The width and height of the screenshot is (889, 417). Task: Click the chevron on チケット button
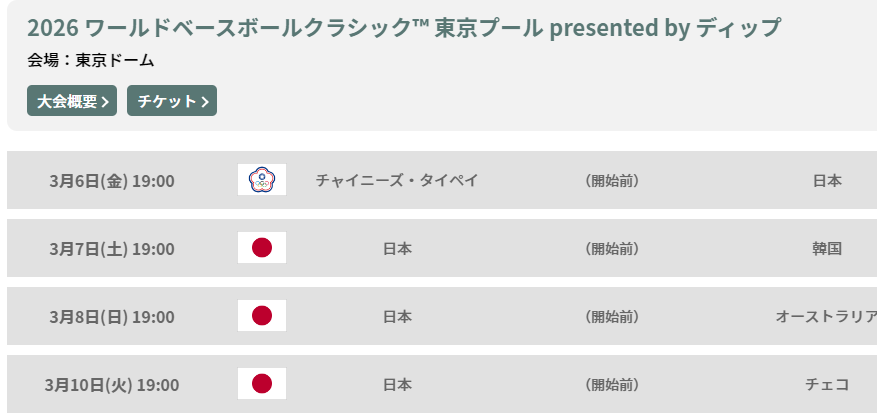click(205, 102)
